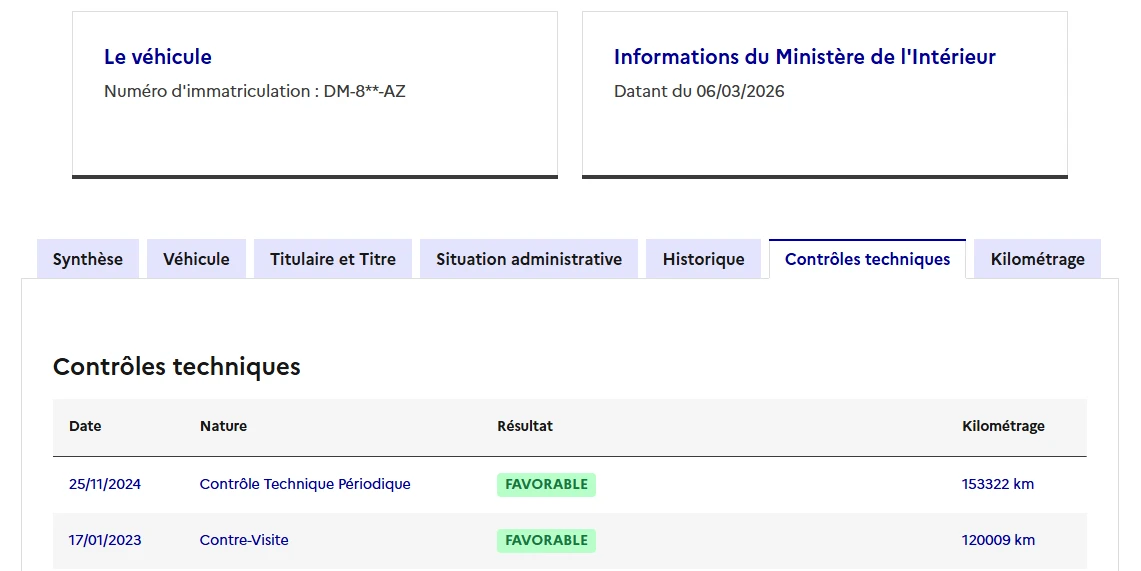Click the 17/01/2023 date entry
1141x571 pixels.
[x=105, y=540]
